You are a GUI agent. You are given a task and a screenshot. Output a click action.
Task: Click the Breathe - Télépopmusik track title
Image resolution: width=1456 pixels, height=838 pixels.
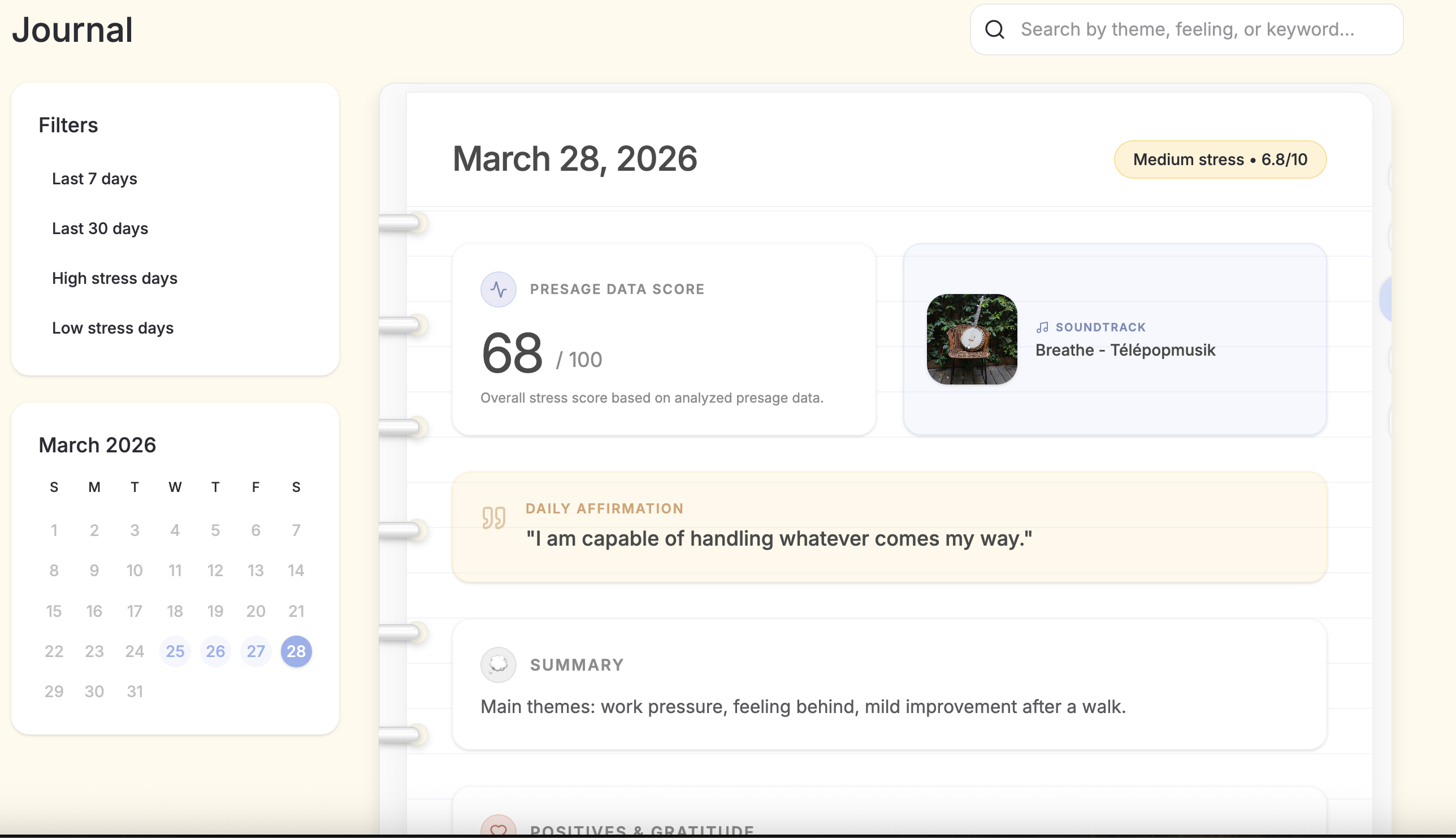1125,350
